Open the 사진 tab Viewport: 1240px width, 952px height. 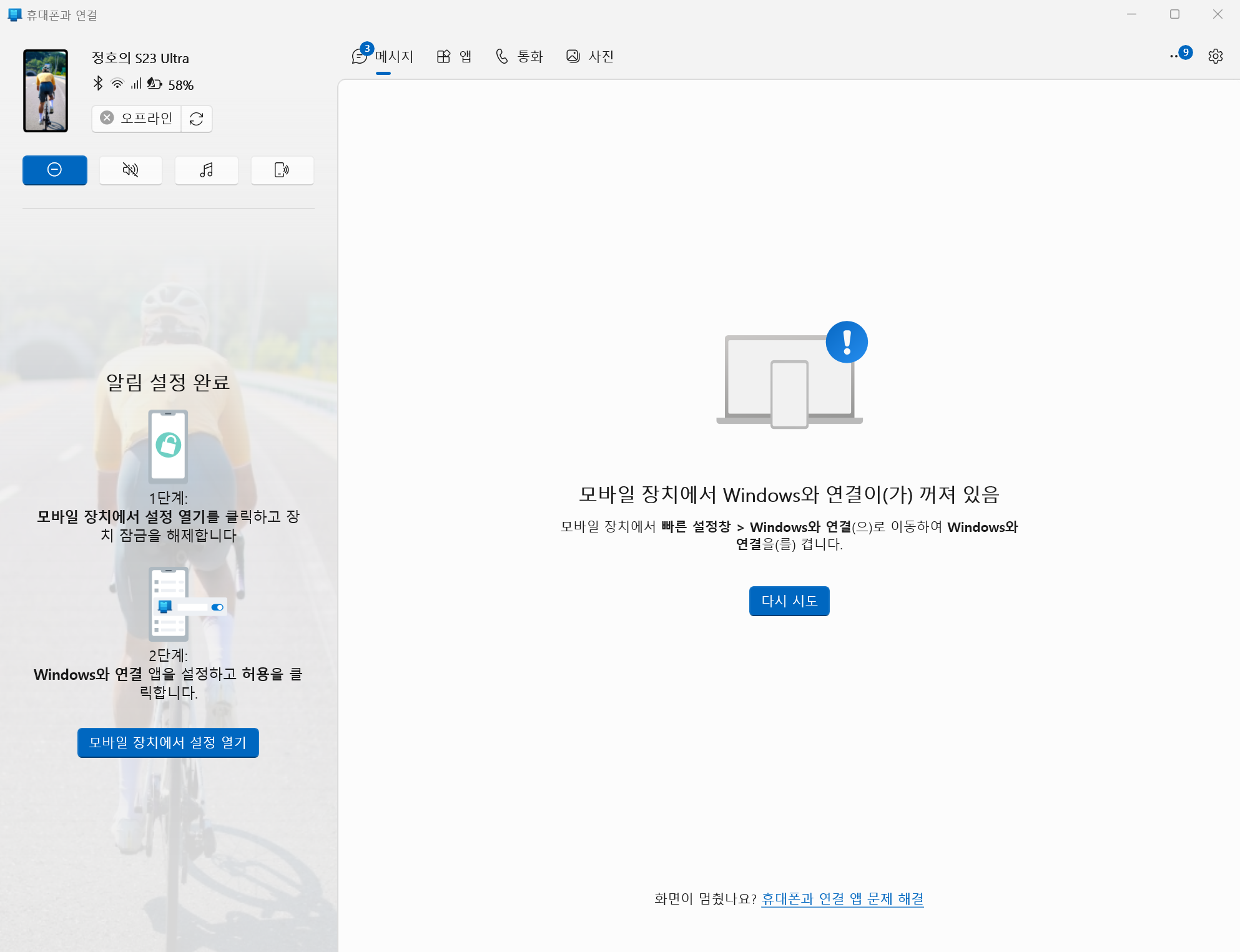pos(590,57)
